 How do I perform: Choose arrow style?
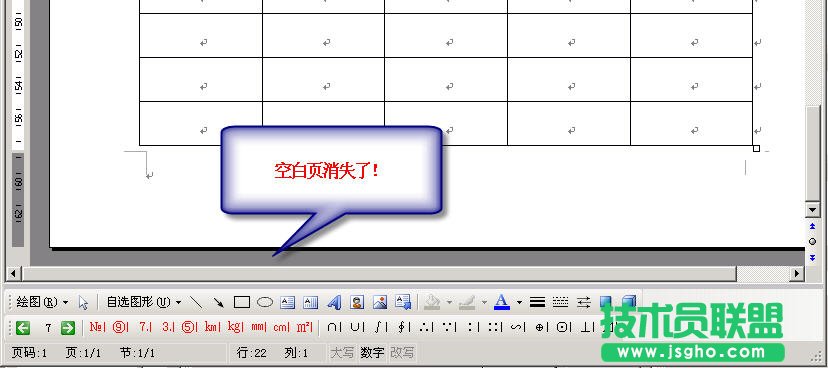coord(584,303)
